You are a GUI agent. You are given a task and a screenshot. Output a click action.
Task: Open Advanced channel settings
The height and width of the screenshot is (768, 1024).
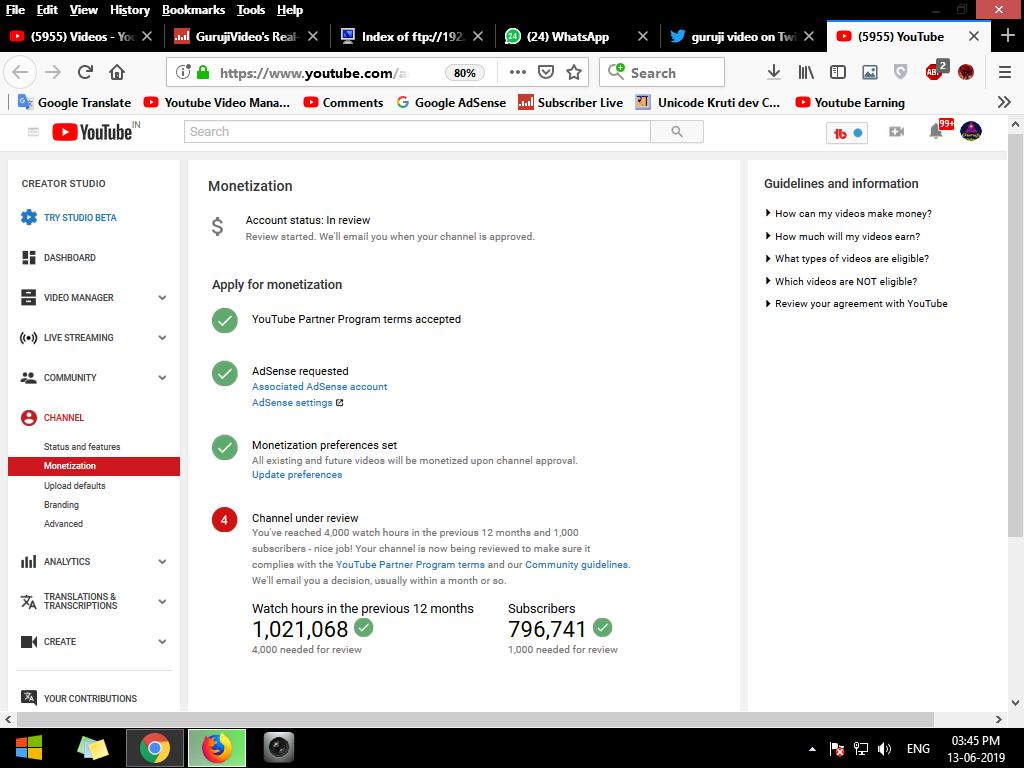coord(63,523)
